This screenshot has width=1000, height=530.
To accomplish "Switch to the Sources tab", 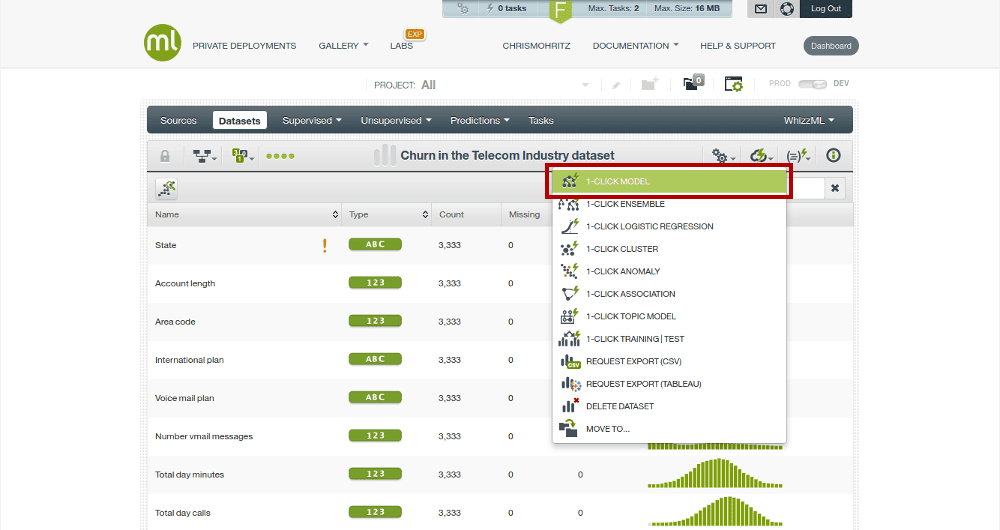I will (179, 121).
